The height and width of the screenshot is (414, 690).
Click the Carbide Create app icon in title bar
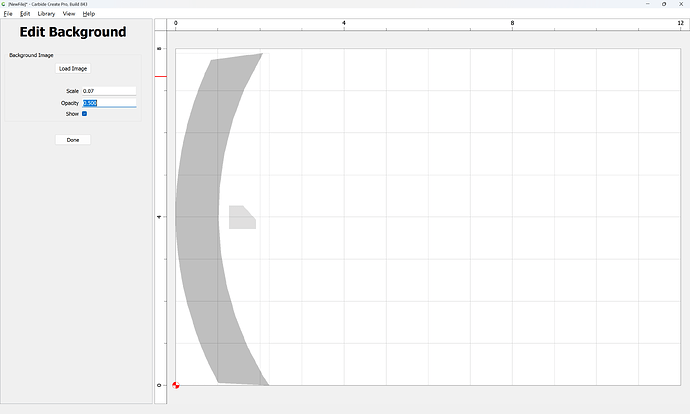4,4
